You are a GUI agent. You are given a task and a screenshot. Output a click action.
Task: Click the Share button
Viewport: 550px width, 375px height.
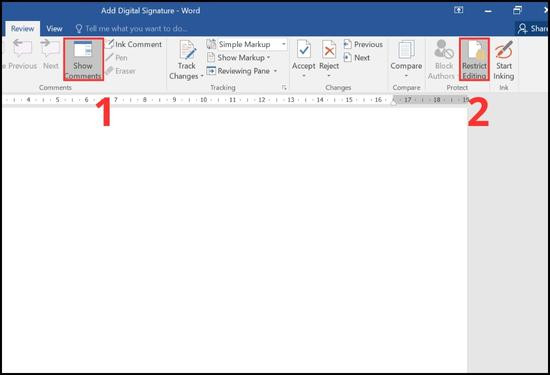[533, 29]
